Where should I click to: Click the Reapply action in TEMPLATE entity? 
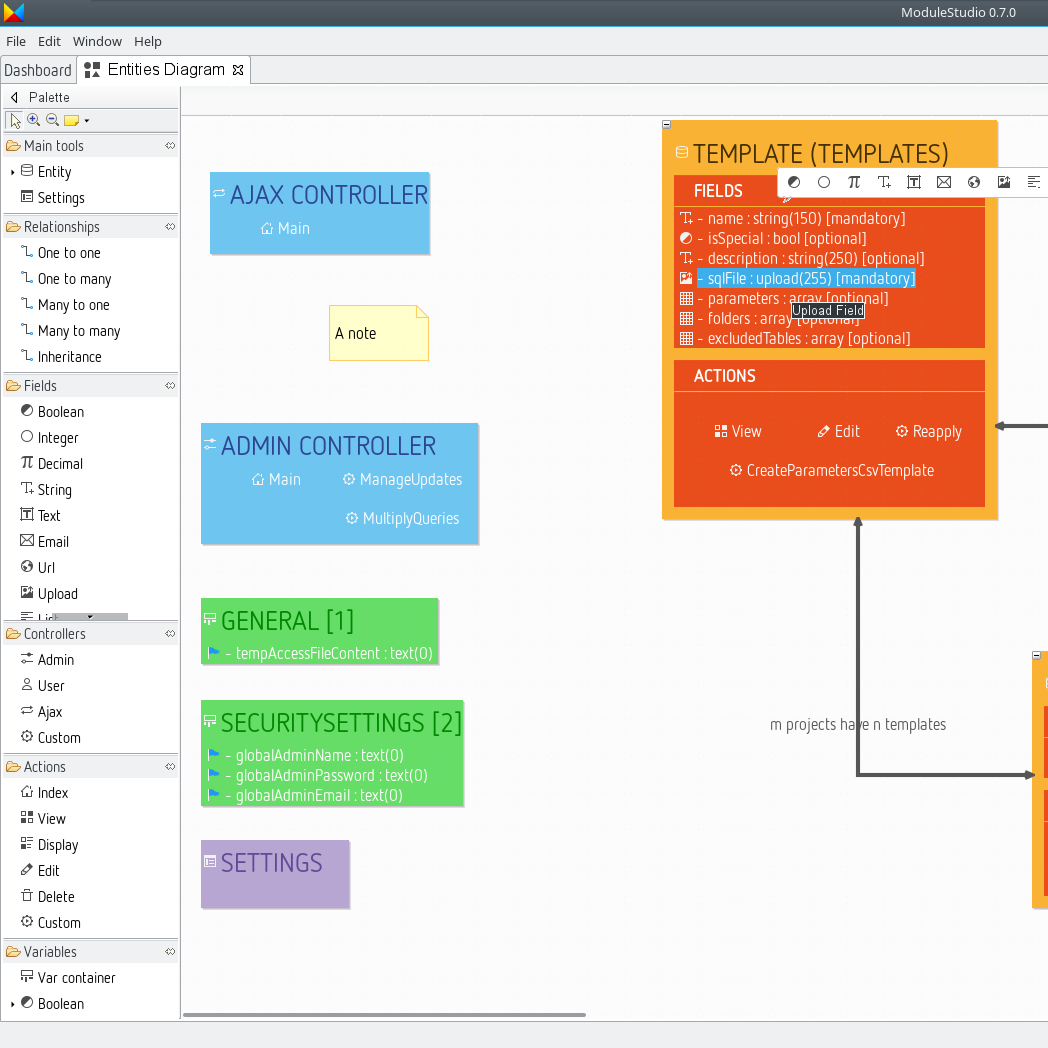click(927, 431)
